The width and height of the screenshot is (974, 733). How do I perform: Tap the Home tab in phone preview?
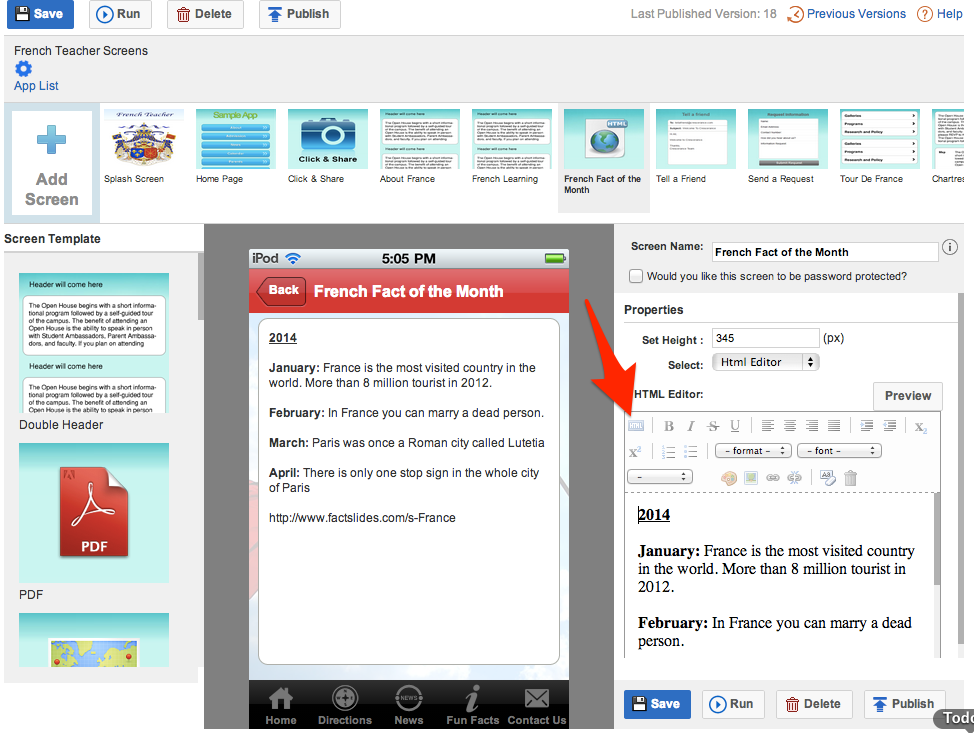(281, 706)
